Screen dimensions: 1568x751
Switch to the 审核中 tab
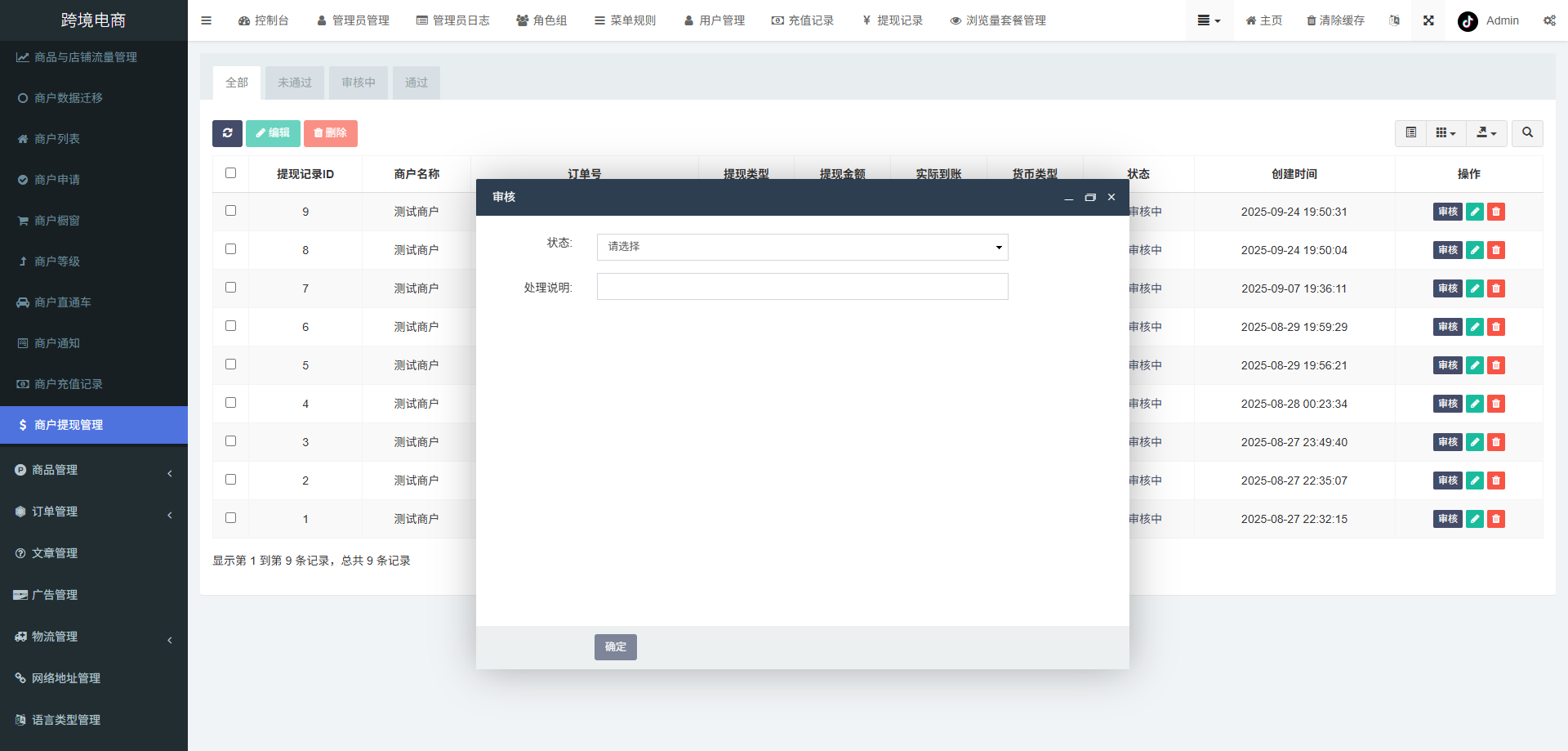358,82
